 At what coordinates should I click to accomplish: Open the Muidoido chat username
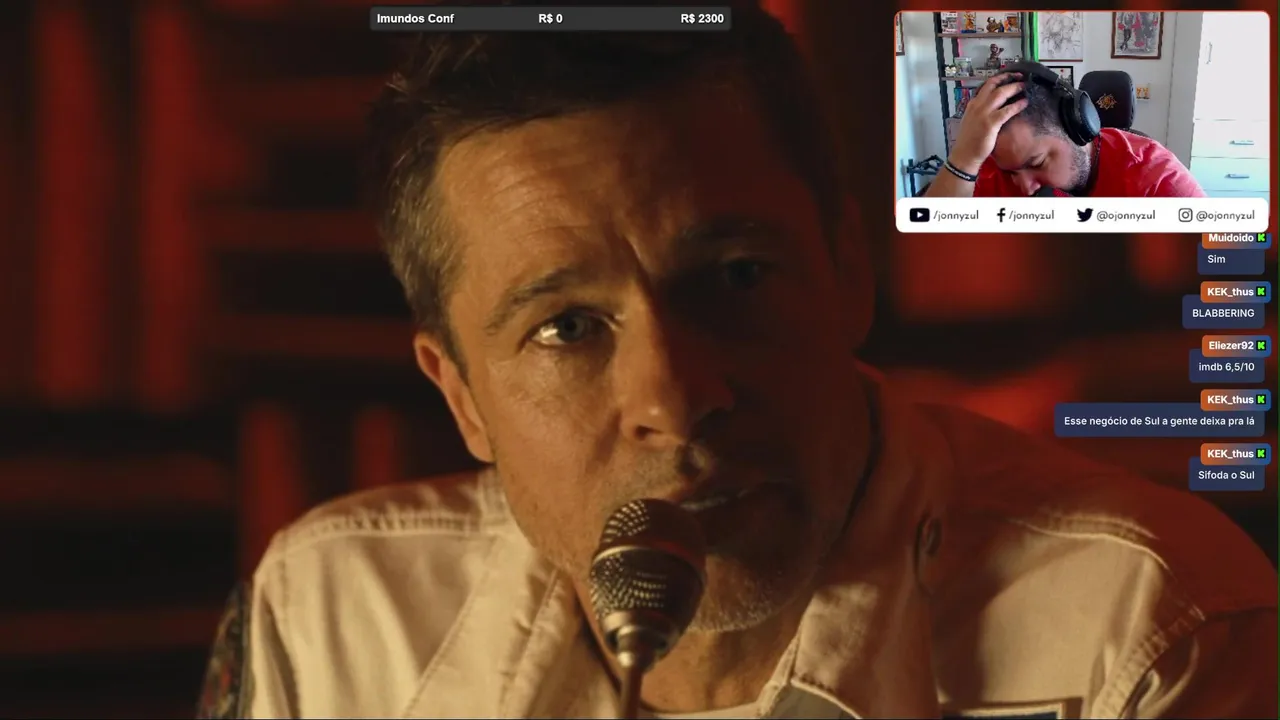tap(1231, 238)
